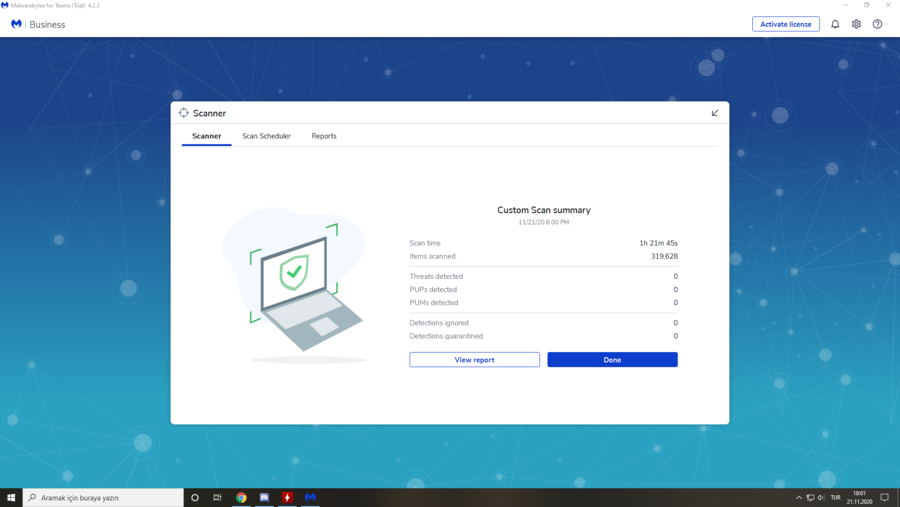Open the red lightning app in taskbar
The image size is (900, 507).
tap(287, 498)
